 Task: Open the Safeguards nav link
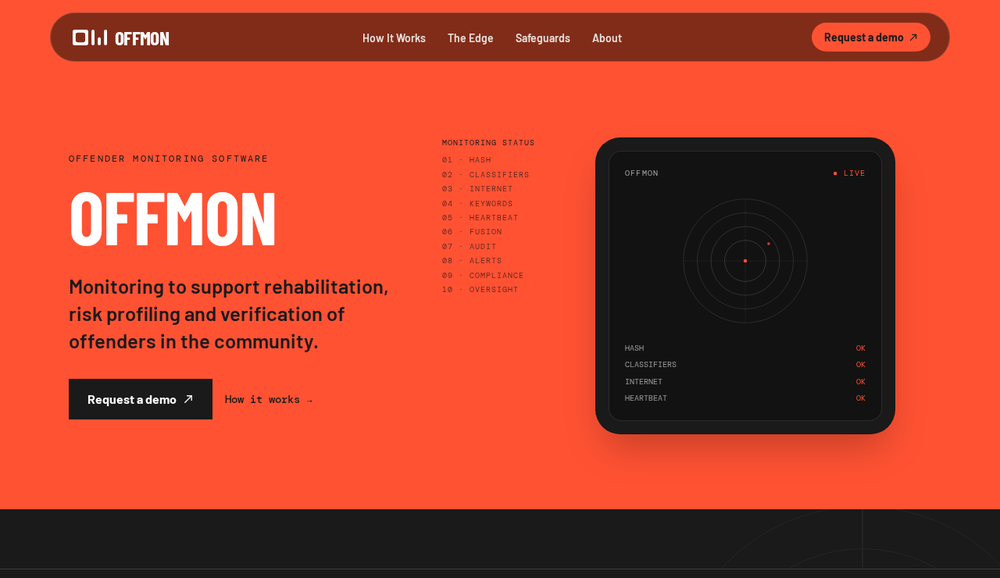tap(542, 38)
